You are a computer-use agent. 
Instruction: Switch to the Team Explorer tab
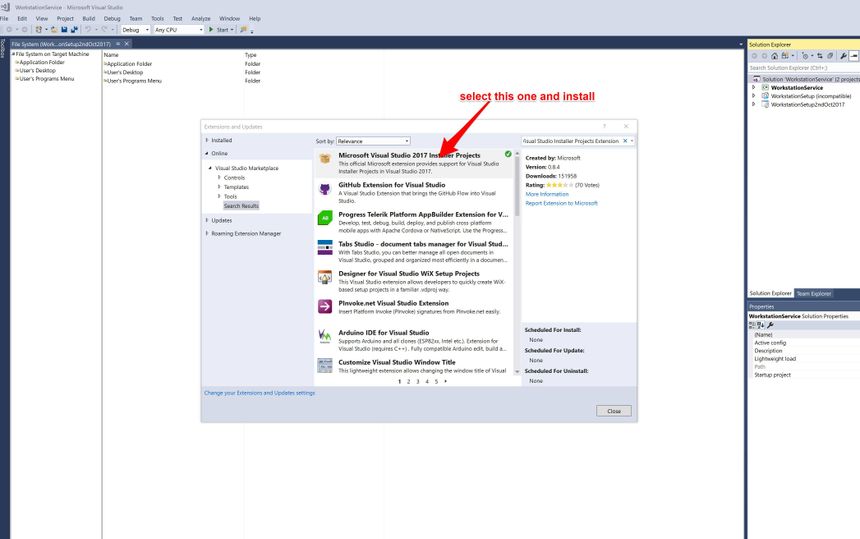pyautogui.click(x=814, y=293)
